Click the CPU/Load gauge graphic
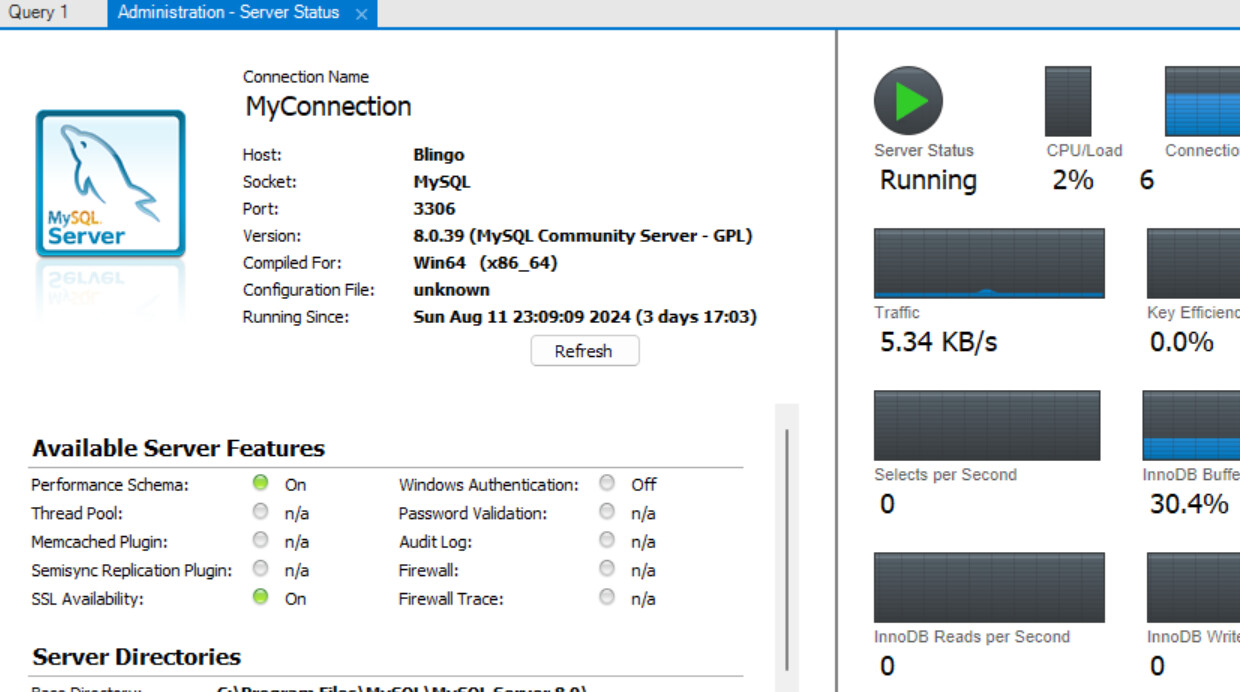This screenshot has width=1240, height=692. coord(1068,101)
